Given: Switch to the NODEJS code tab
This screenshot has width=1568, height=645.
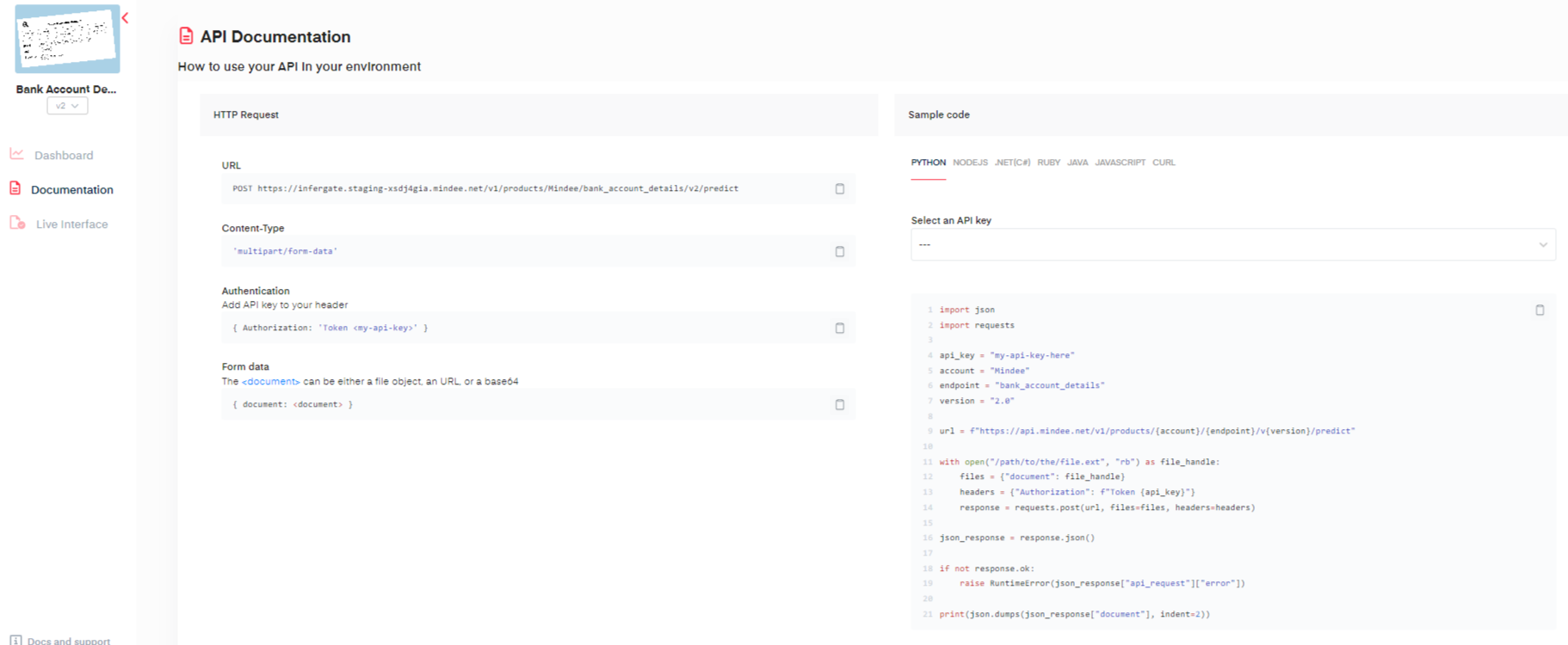Looking at the screenshot, I should pos(970,163).
